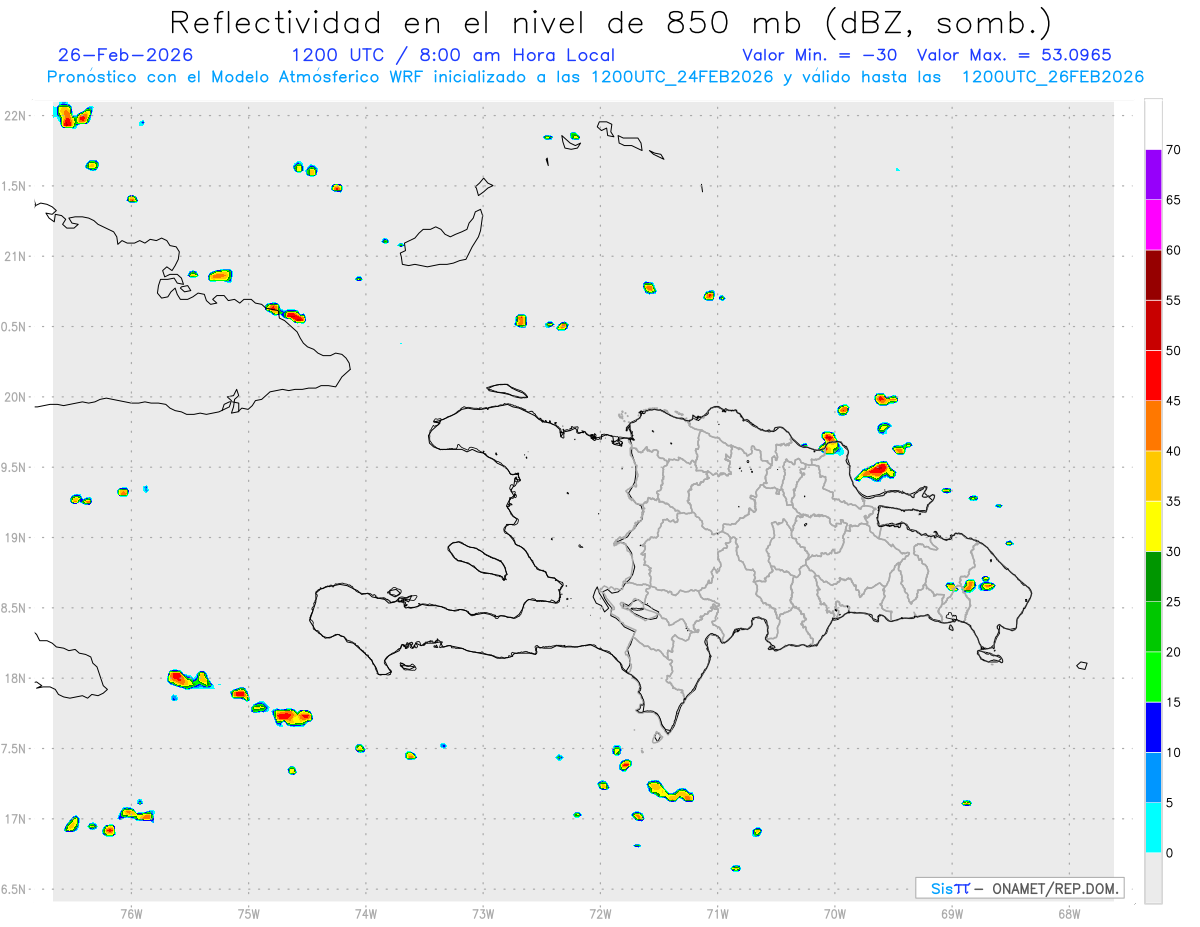Click the '65' tick on the color scale
The image size is (1200, 927).
click(1173, 200)
